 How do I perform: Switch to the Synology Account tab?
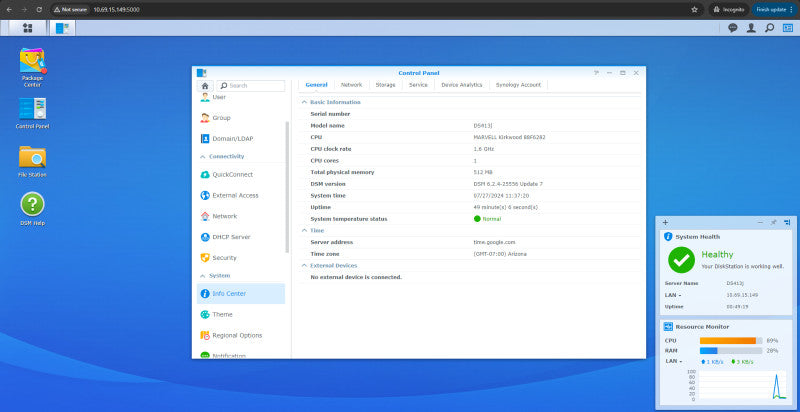pyautogui.click(x=518, y=85)
